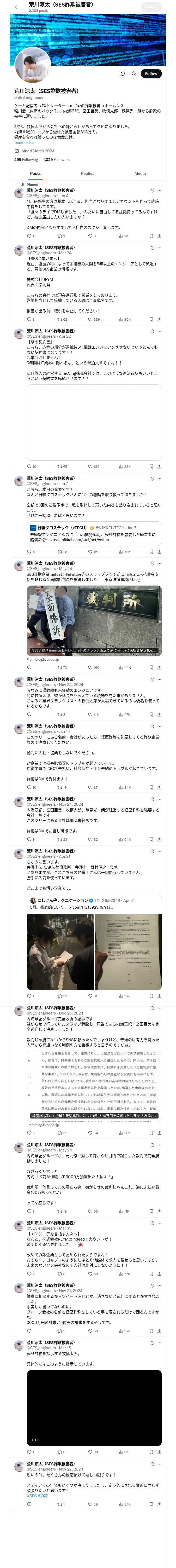Image resolution: width=176 pixels, height=1568 pixels.
Task: Repost the Mar 24 post
Action: 59,319
